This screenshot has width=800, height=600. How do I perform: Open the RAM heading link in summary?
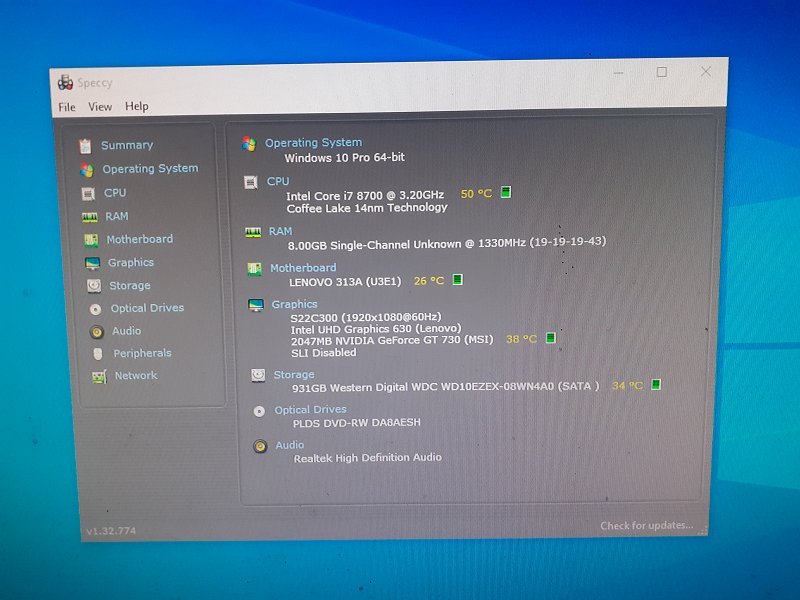(x=281, y=232)
